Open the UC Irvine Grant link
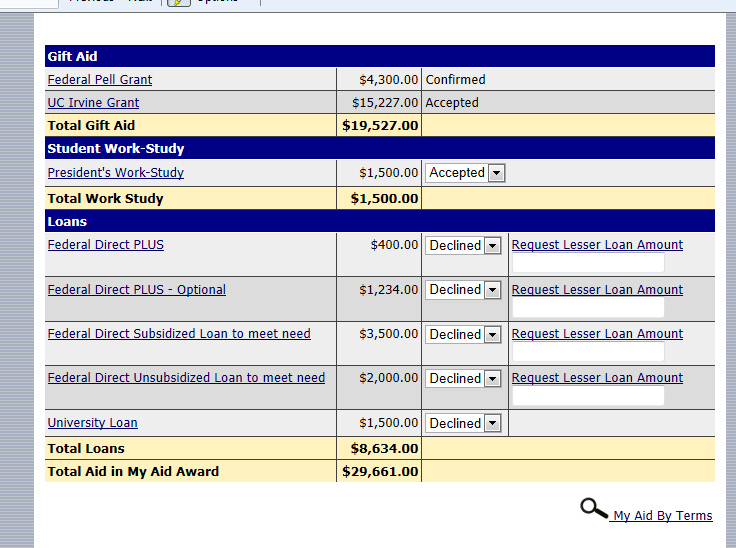Image resolution: width=736 pixels, height=548 pixels. point(93,102)
